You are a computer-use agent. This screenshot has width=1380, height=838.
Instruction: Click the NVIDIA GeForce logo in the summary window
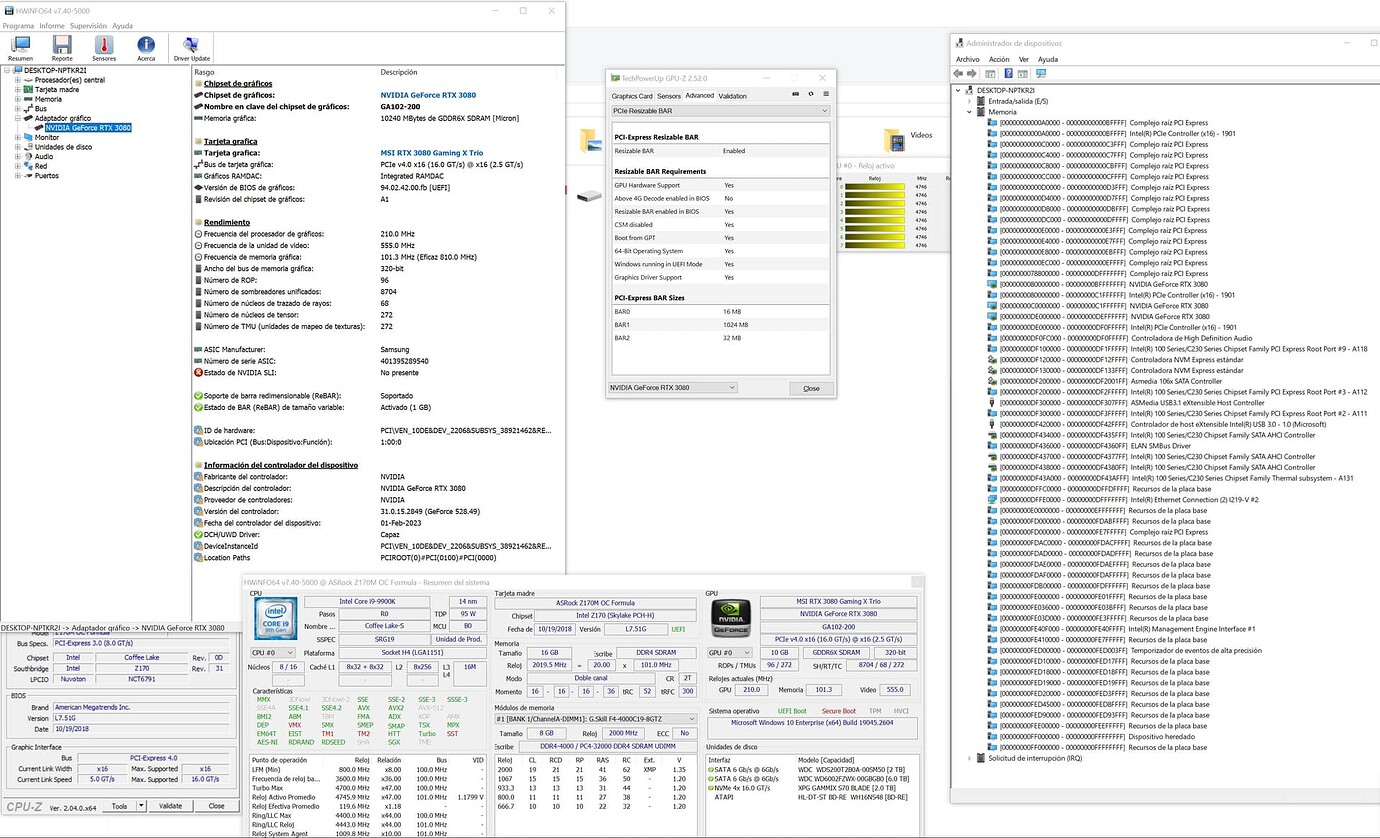(730, 616)
